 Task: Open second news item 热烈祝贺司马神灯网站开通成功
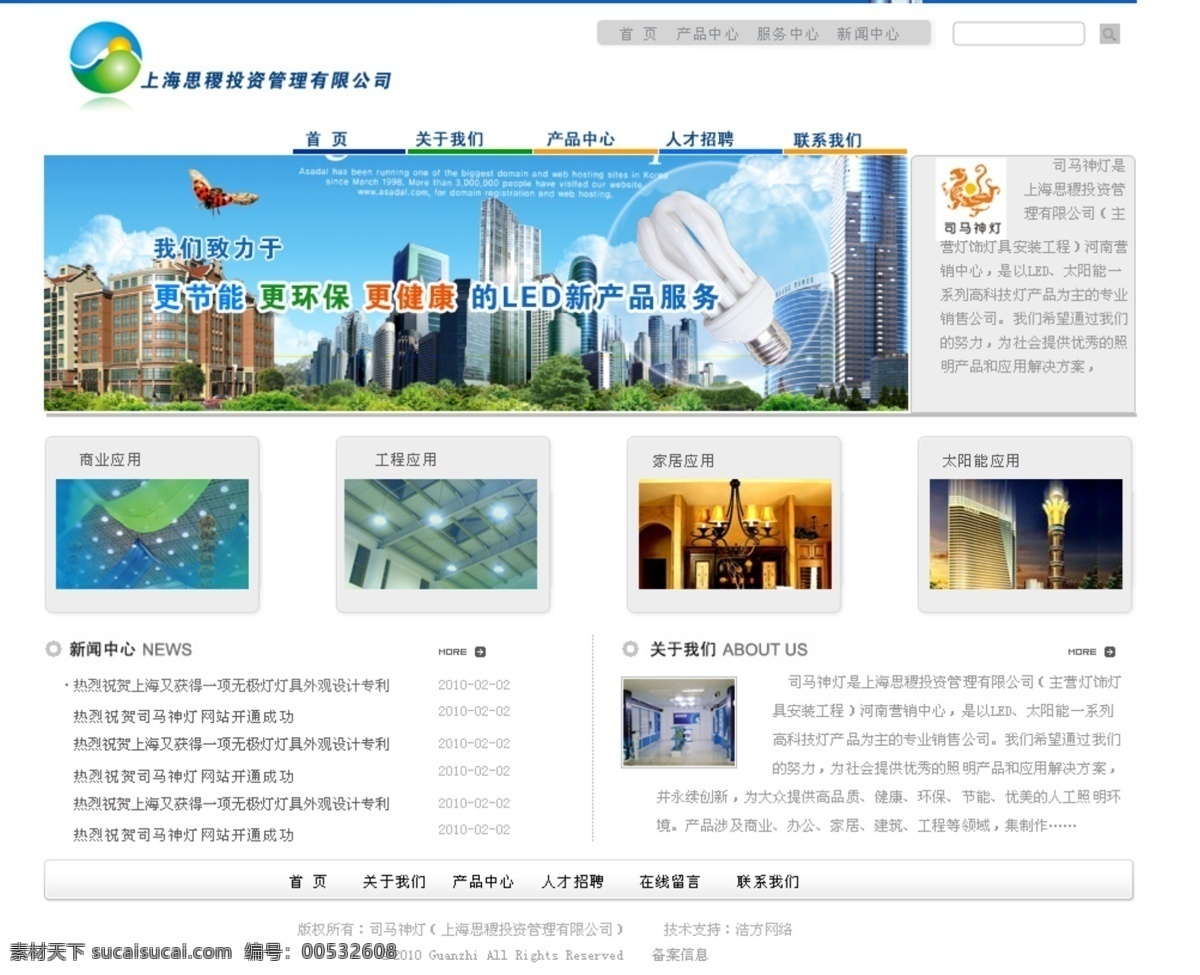click(x=183, y=717)
